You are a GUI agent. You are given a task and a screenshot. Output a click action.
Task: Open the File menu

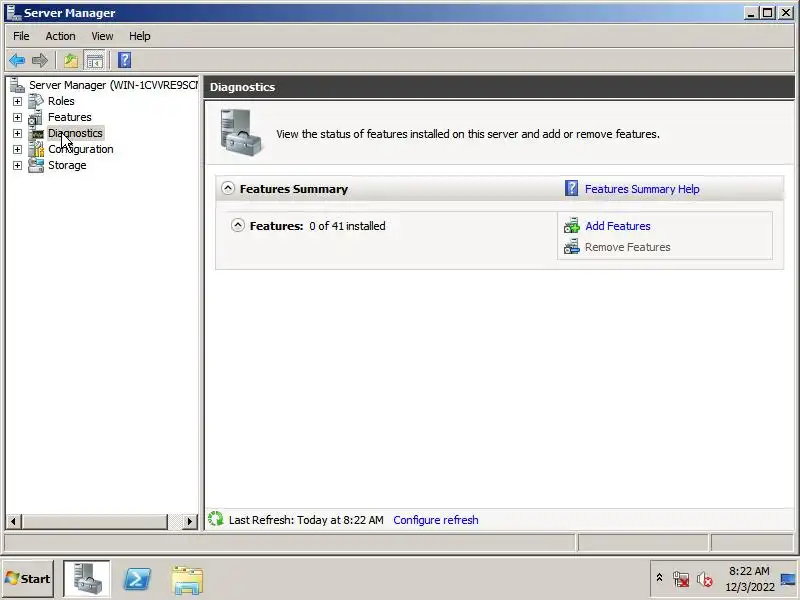(x=21, y=36)
